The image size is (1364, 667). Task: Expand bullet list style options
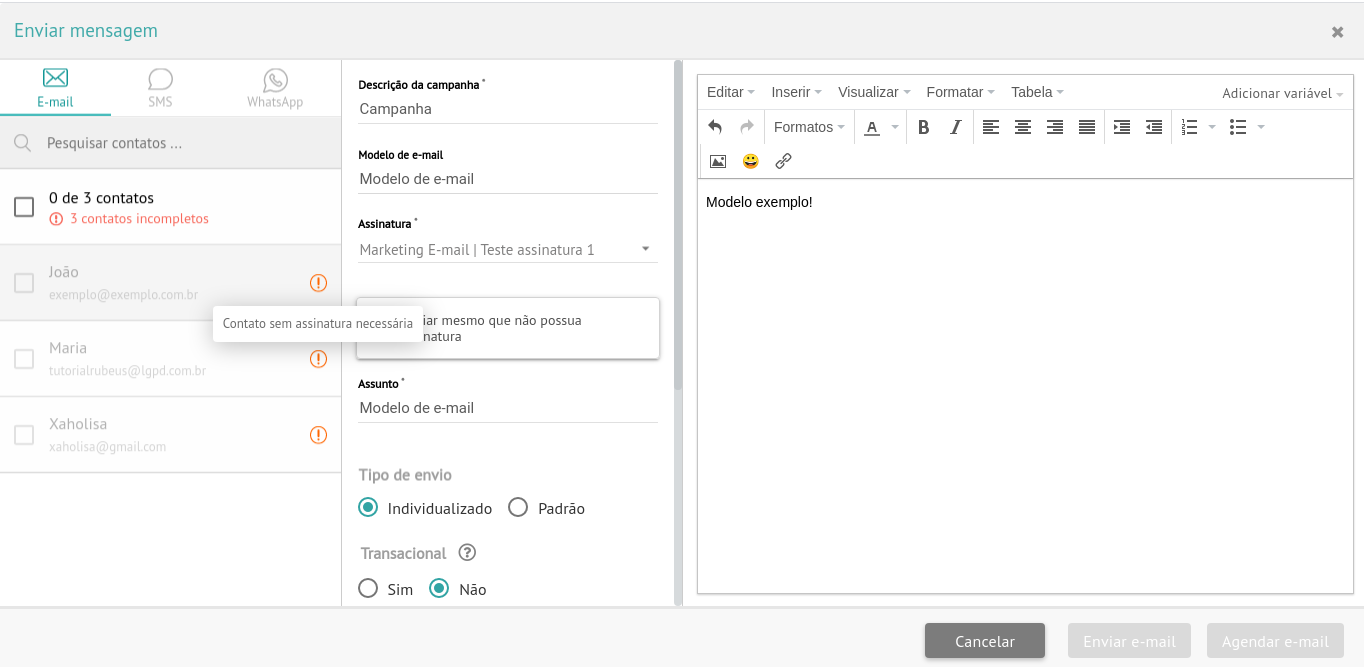pos(1261,127)
